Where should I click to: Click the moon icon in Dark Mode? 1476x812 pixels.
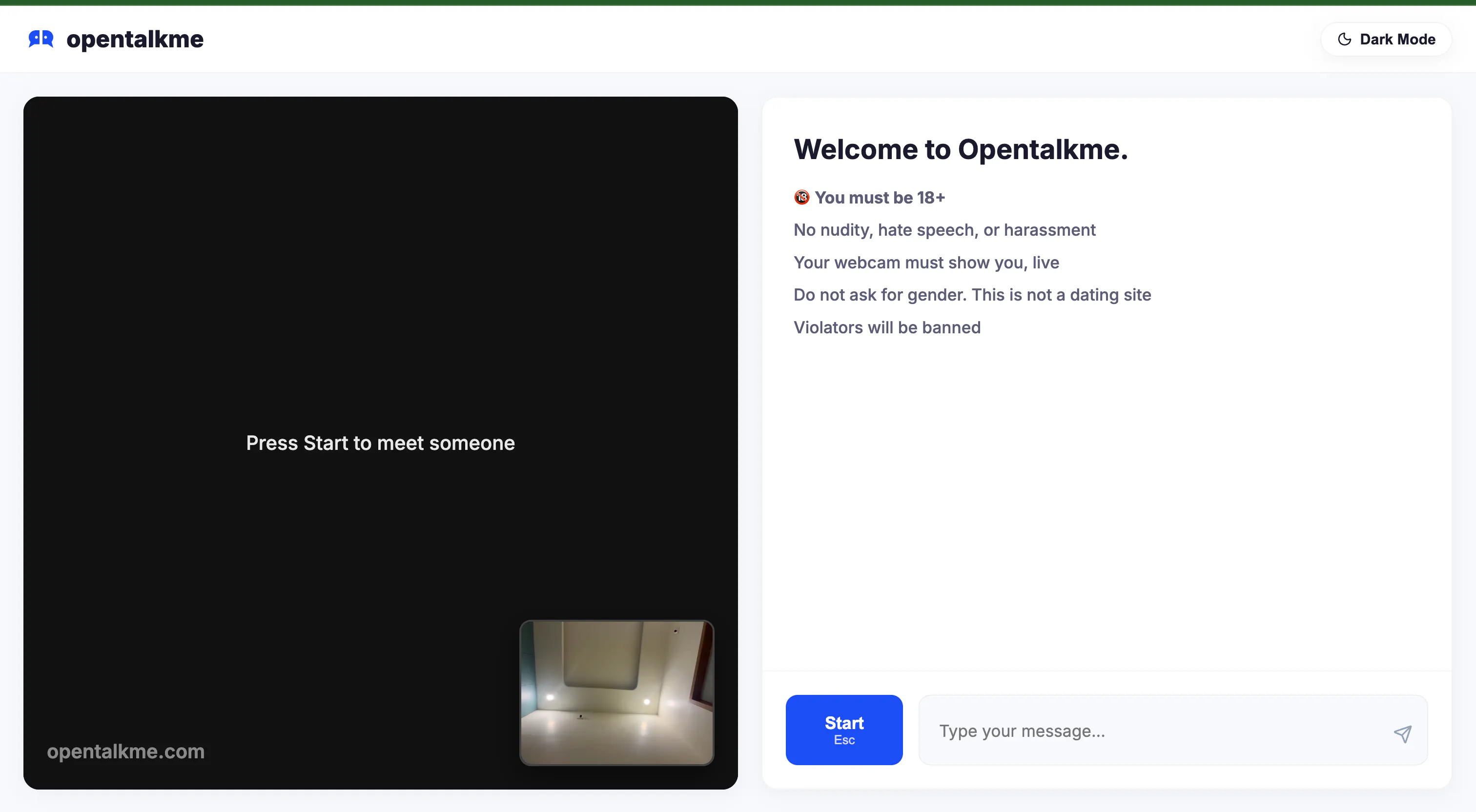(x=1344, y=39)
